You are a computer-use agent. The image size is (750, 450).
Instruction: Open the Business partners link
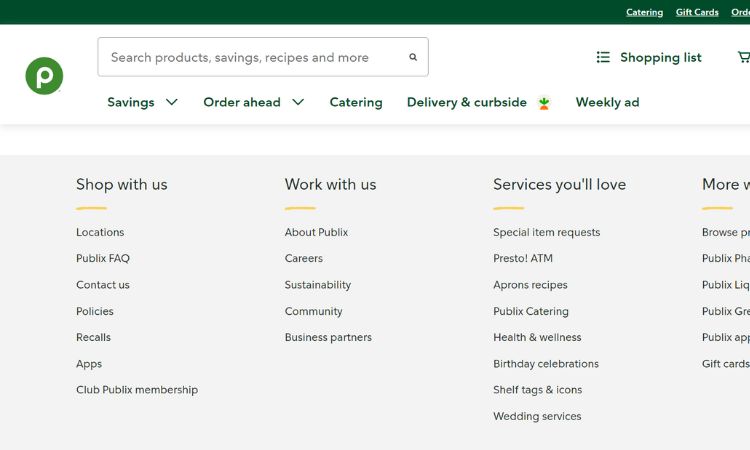tap(328, 337)
